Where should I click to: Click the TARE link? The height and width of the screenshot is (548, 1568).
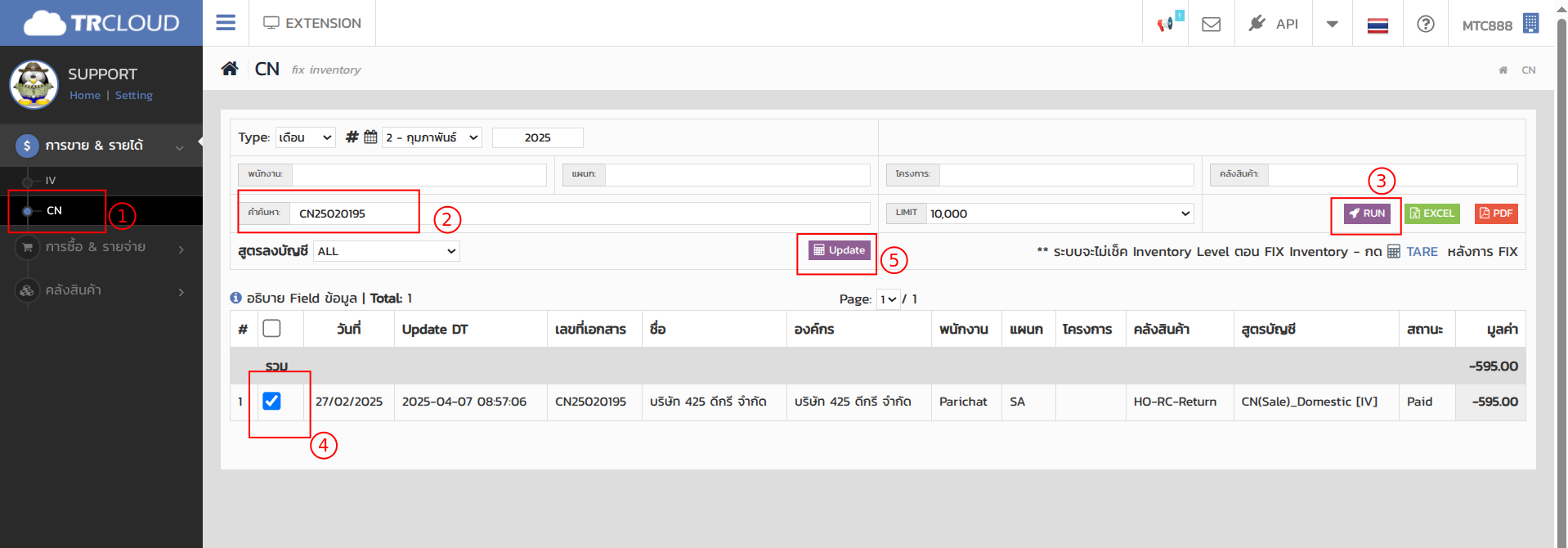coord(1421,252)
